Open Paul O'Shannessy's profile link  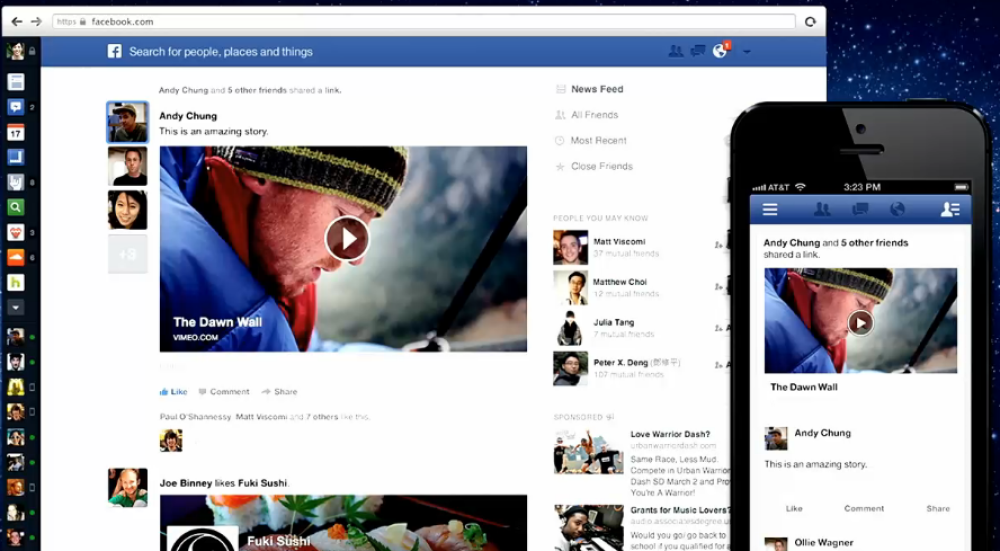coord(195,416)
